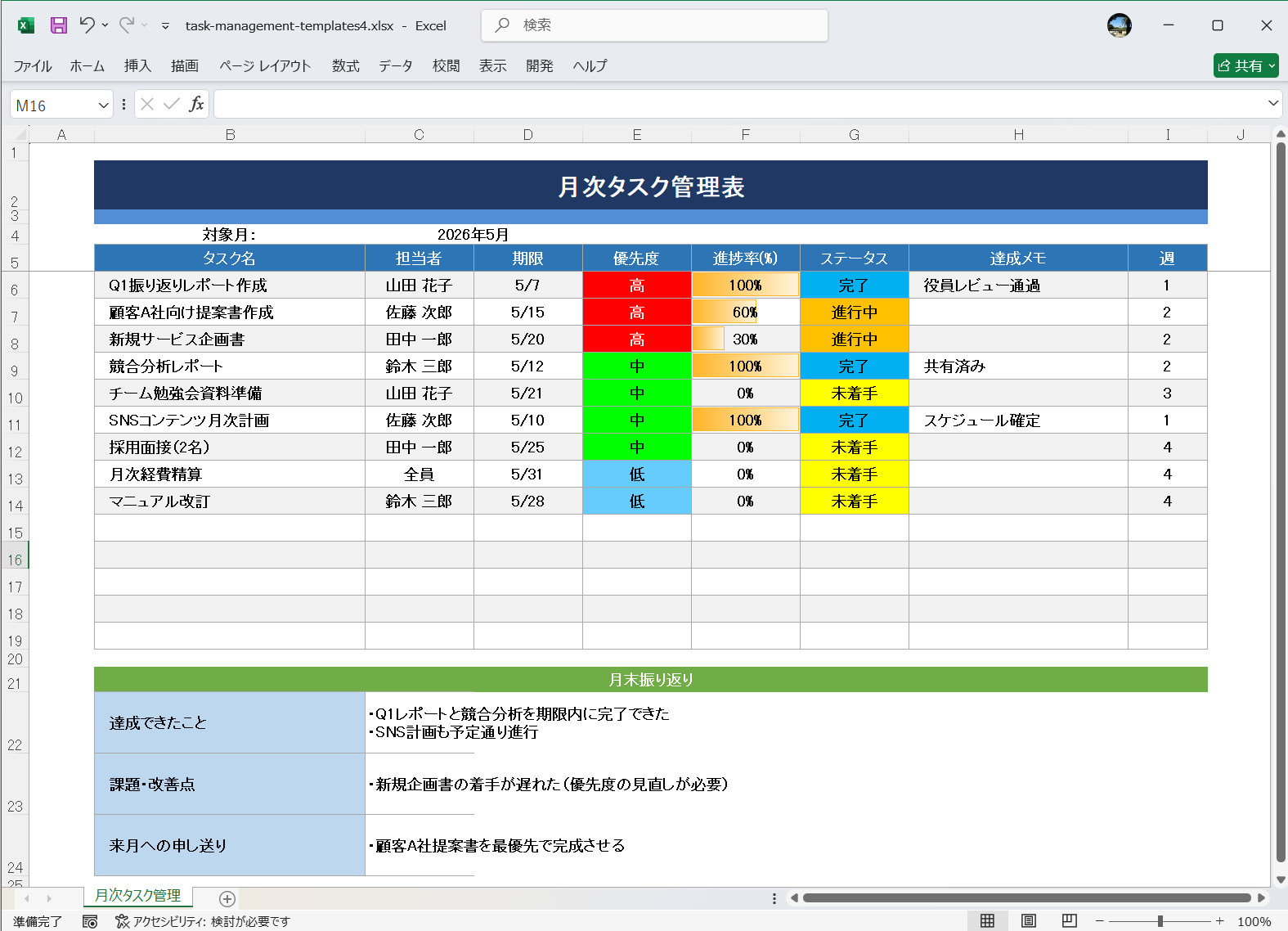Viewport: 1288px width, 931px height.
Task: Click the macro recording icon in status bar
Action: coord(90,921)
